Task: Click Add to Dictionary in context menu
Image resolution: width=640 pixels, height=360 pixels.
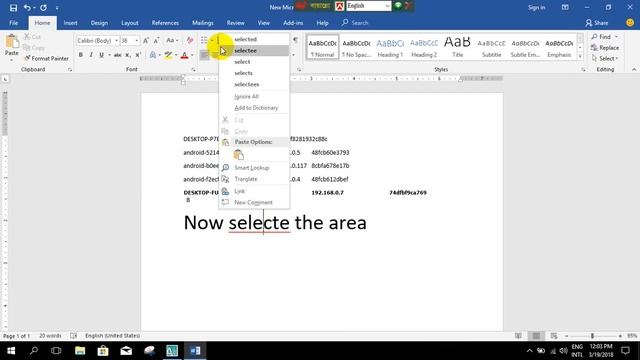Action: 254,108
